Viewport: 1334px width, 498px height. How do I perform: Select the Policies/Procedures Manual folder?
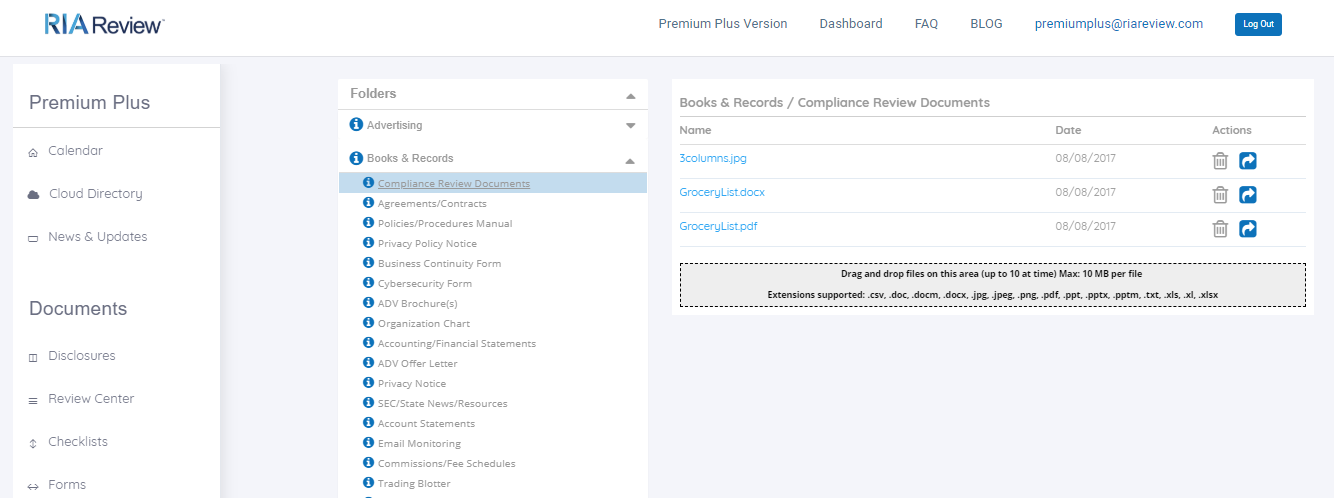pos(445,224)
